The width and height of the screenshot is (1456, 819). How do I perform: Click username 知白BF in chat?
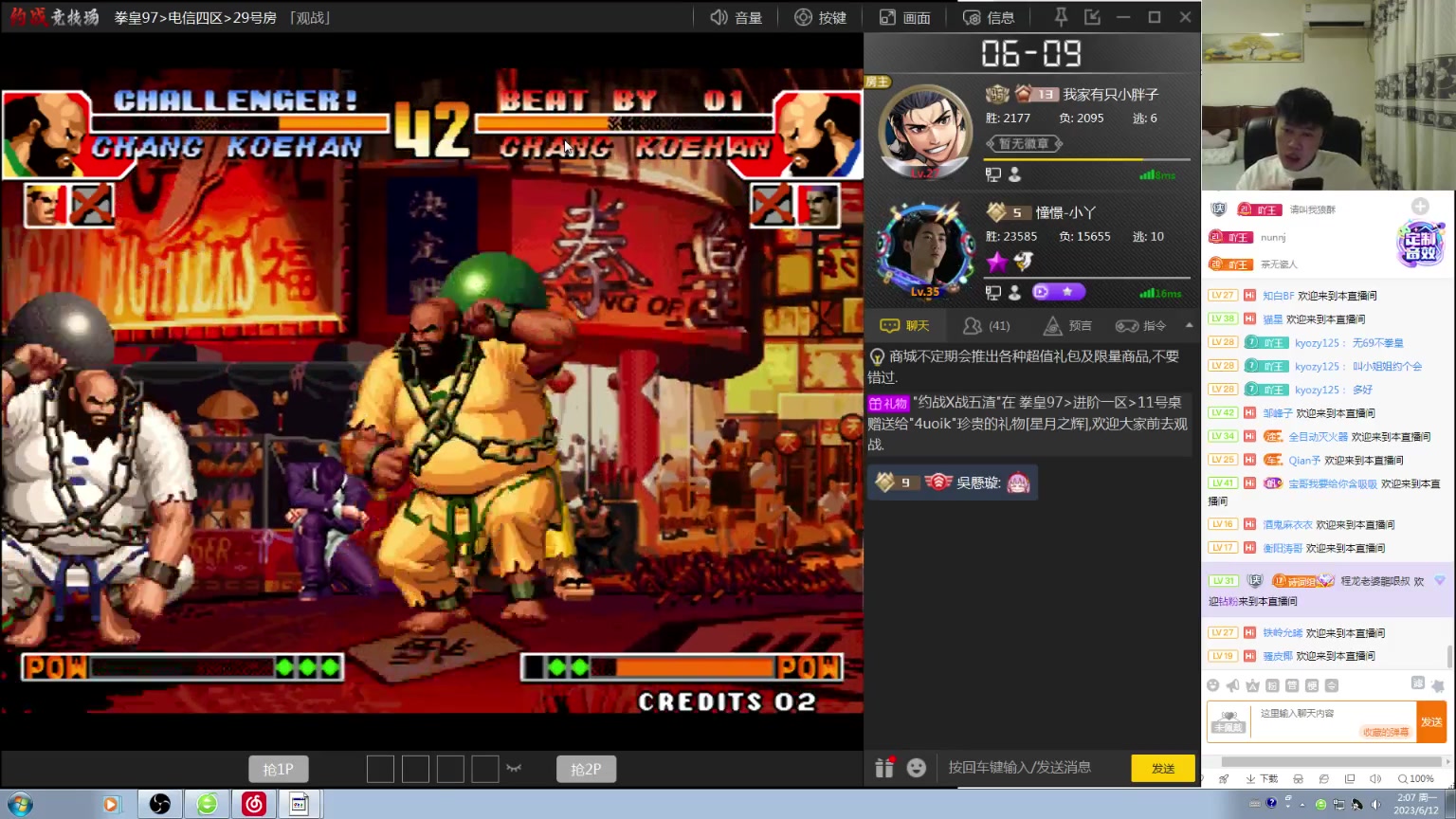pos(1278,296)
